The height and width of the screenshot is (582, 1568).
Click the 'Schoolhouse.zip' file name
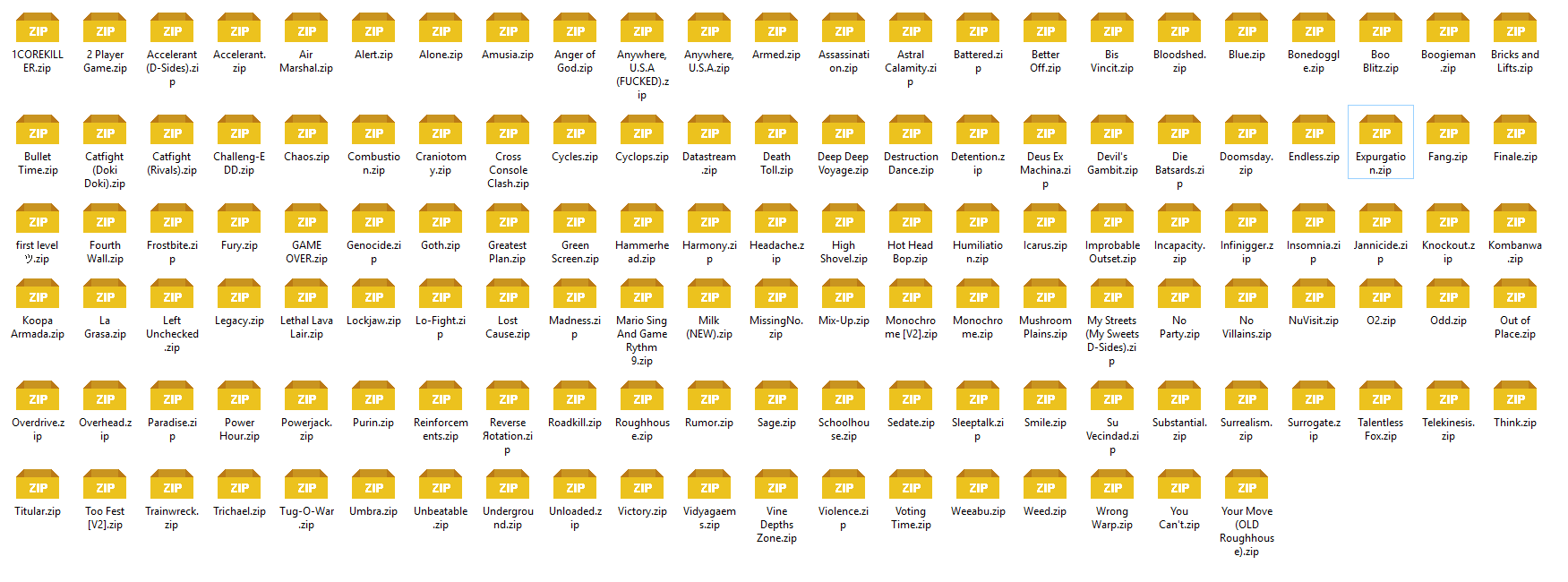(844, 429)
